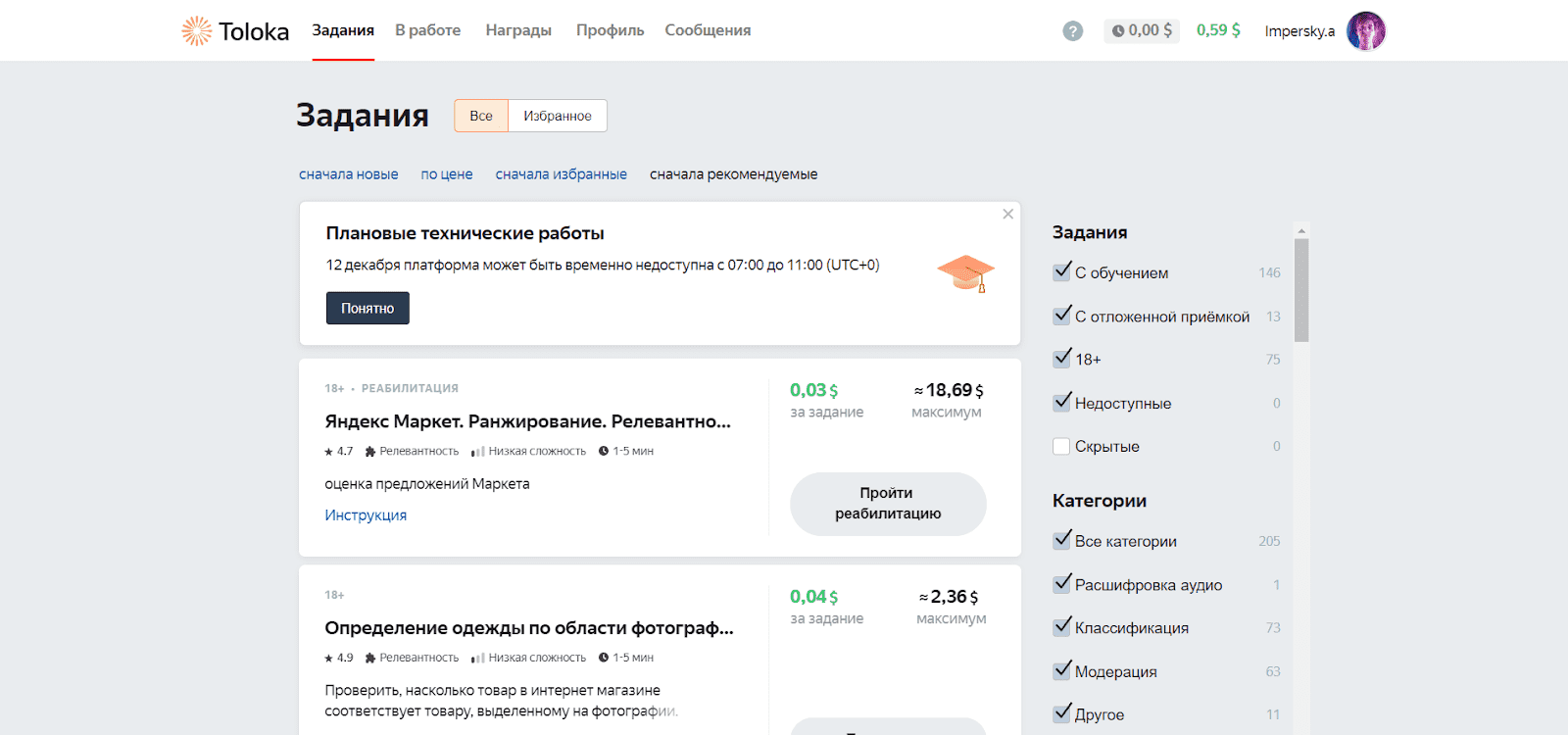Toggle the 18+ tasks checkbox

coord(1062,358)
